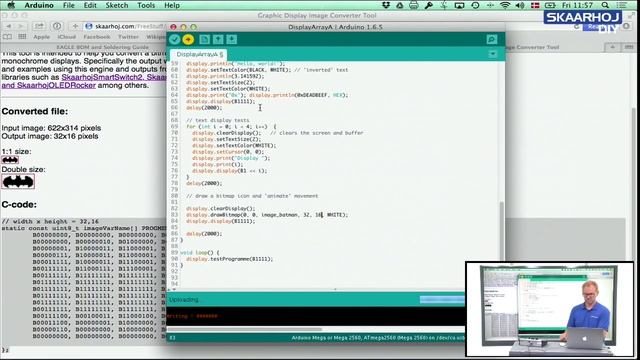Open Spotlight search magnifier
The width and height of the screenshot is (640, 360).
[x=605, y=5]
